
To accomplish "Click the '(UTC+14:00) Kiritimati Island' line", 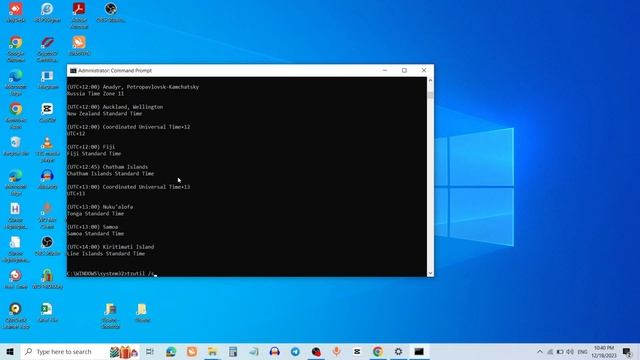I will (111, 247).
